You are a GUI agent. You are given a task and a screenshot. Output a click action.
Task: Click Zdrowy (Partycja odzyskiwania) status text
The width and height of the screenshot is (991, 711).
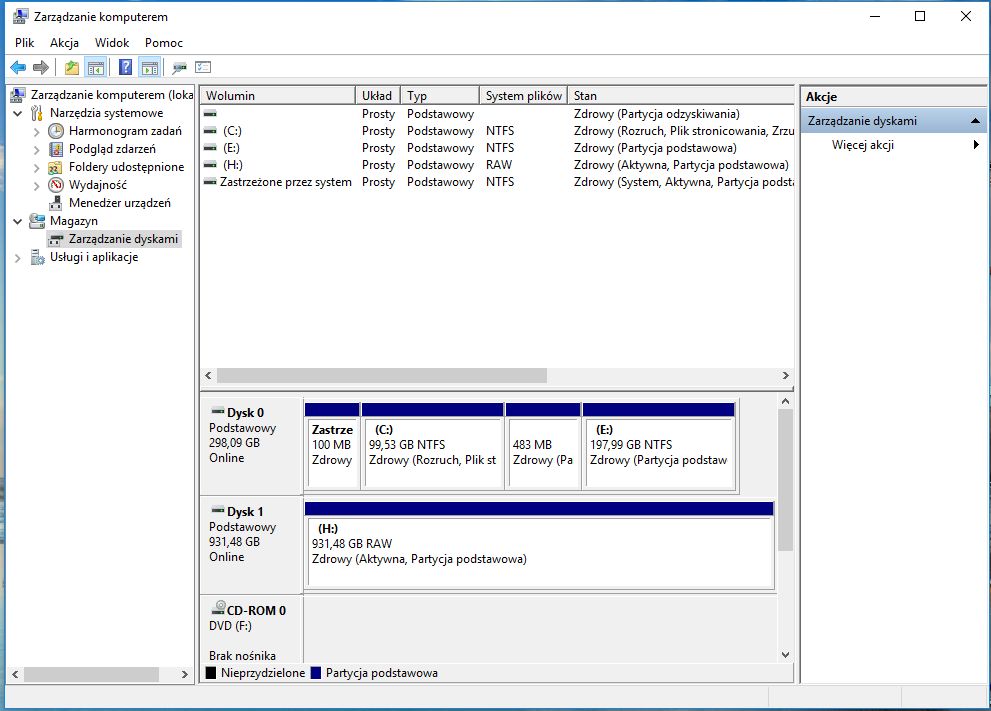pos(656,114)
